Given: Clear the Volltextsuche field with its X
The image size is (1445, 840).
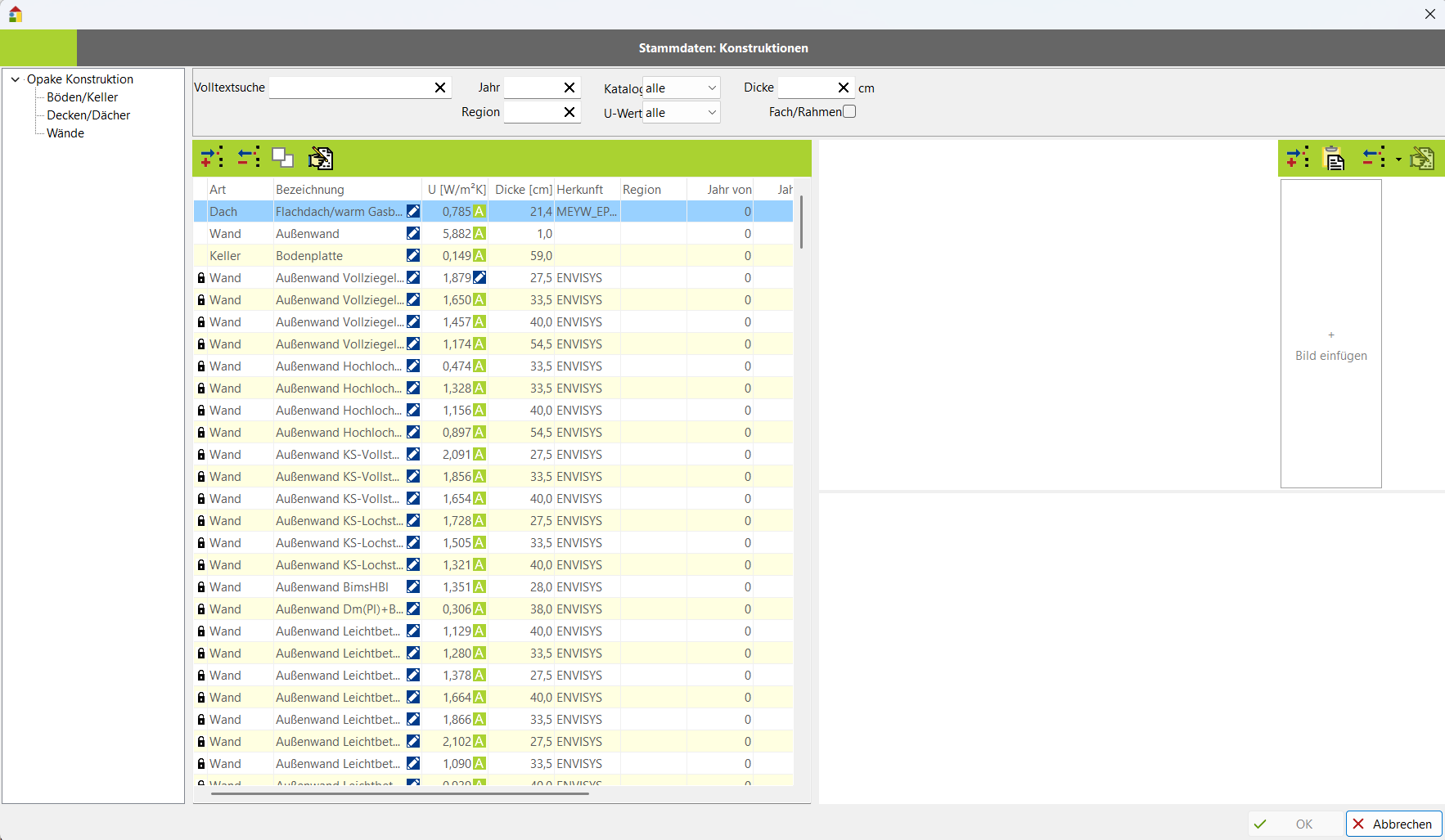Looking at the screenshot, I should [439, 88].
